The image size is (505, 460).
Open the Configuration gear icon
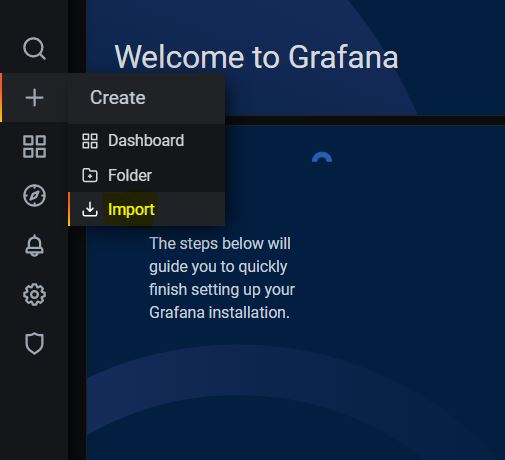34,295
